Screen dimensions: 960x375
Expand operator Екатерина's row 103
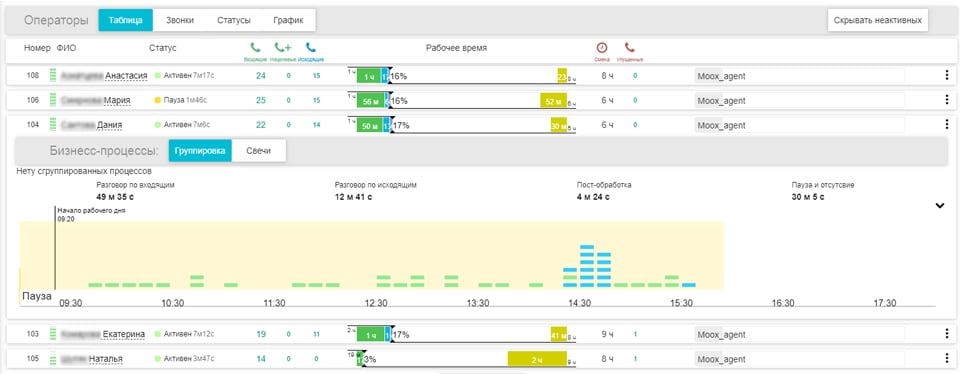123,334
